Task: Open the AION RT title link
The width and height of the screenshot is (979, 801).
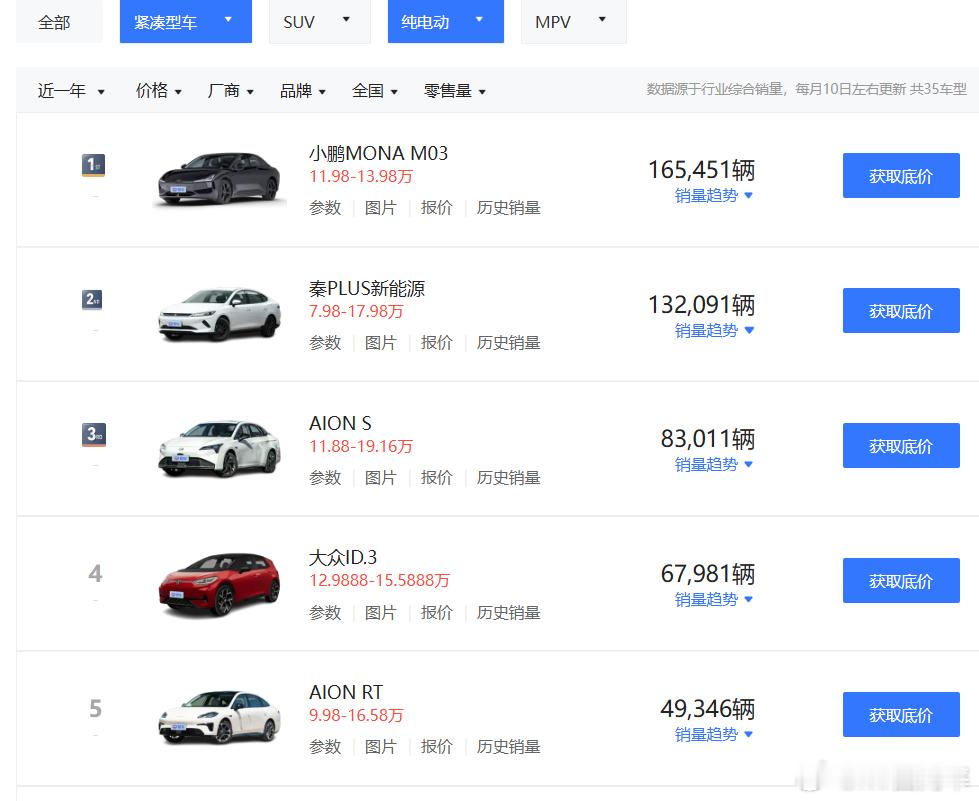Action: pyautogui.click(x=346, y=692)
